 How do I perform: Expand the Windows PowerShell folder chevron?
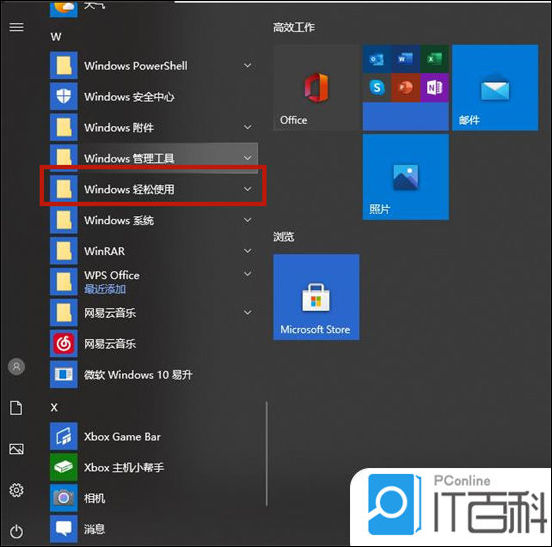coord(248,65)
